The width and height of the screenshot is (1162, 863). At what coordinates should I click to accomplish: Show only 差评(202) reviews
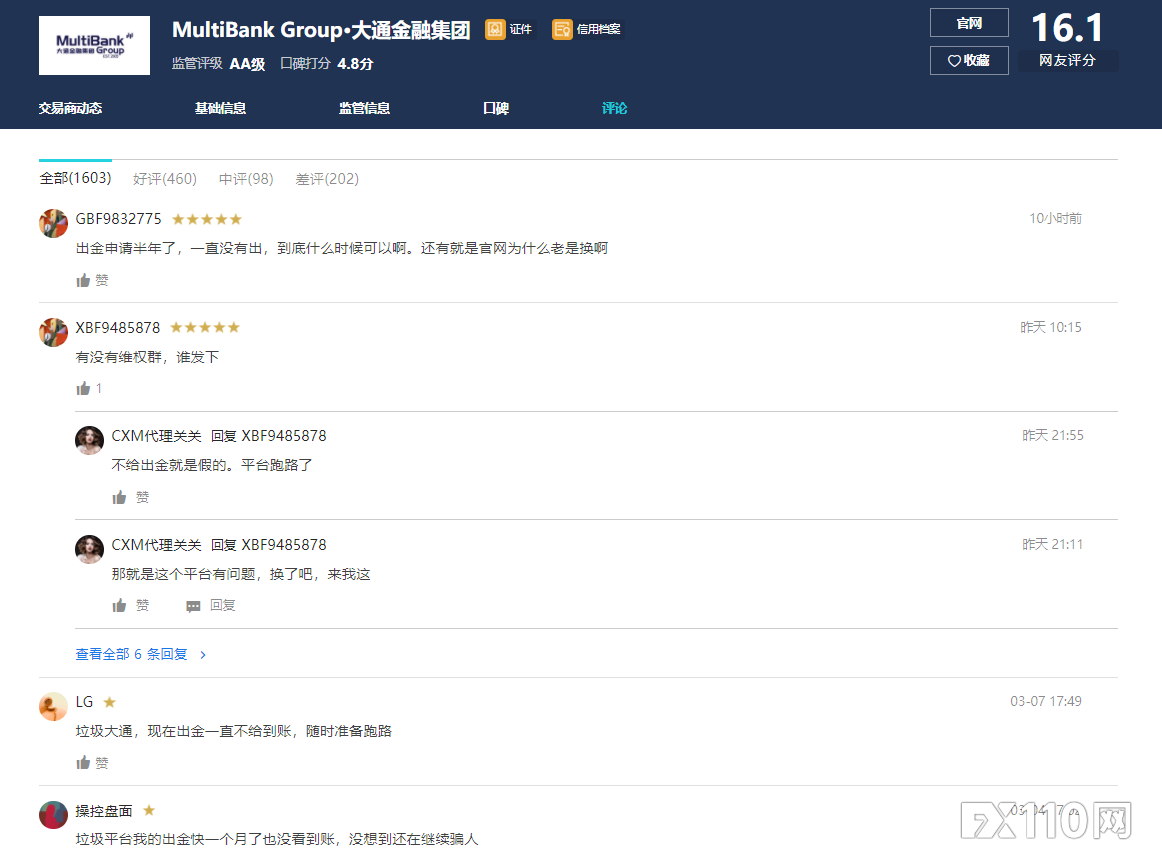point(327,179)
